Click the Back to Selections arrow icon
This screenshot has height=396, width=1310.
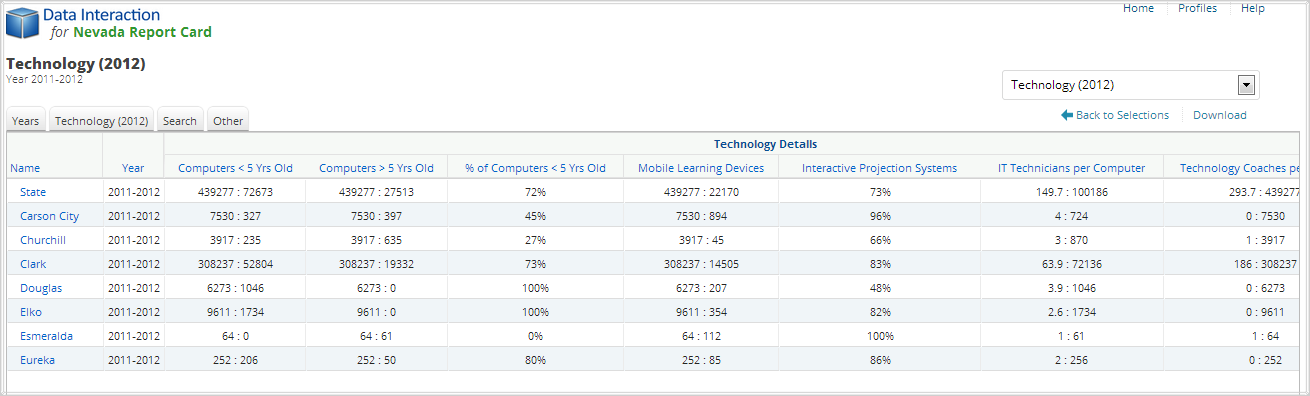click(x=1067, y=115)
